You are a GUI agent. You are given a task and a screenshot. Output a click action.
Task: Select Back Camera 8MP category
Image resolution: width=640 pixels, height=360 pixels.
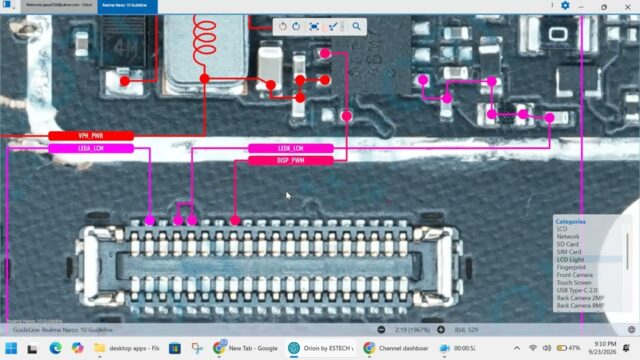(580, 306)
